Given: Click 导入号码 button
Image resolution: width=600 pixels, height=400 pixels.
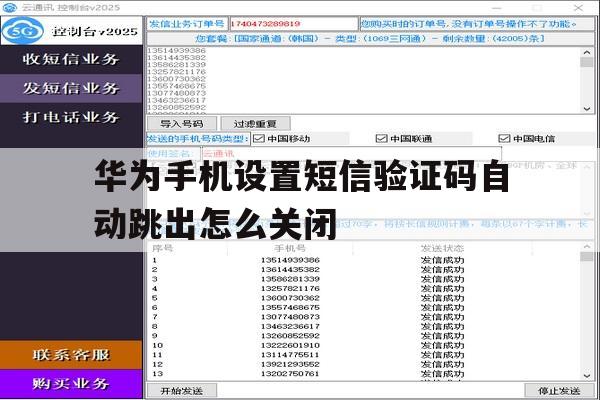Looking at the screenshot, I should coord(182,124).
